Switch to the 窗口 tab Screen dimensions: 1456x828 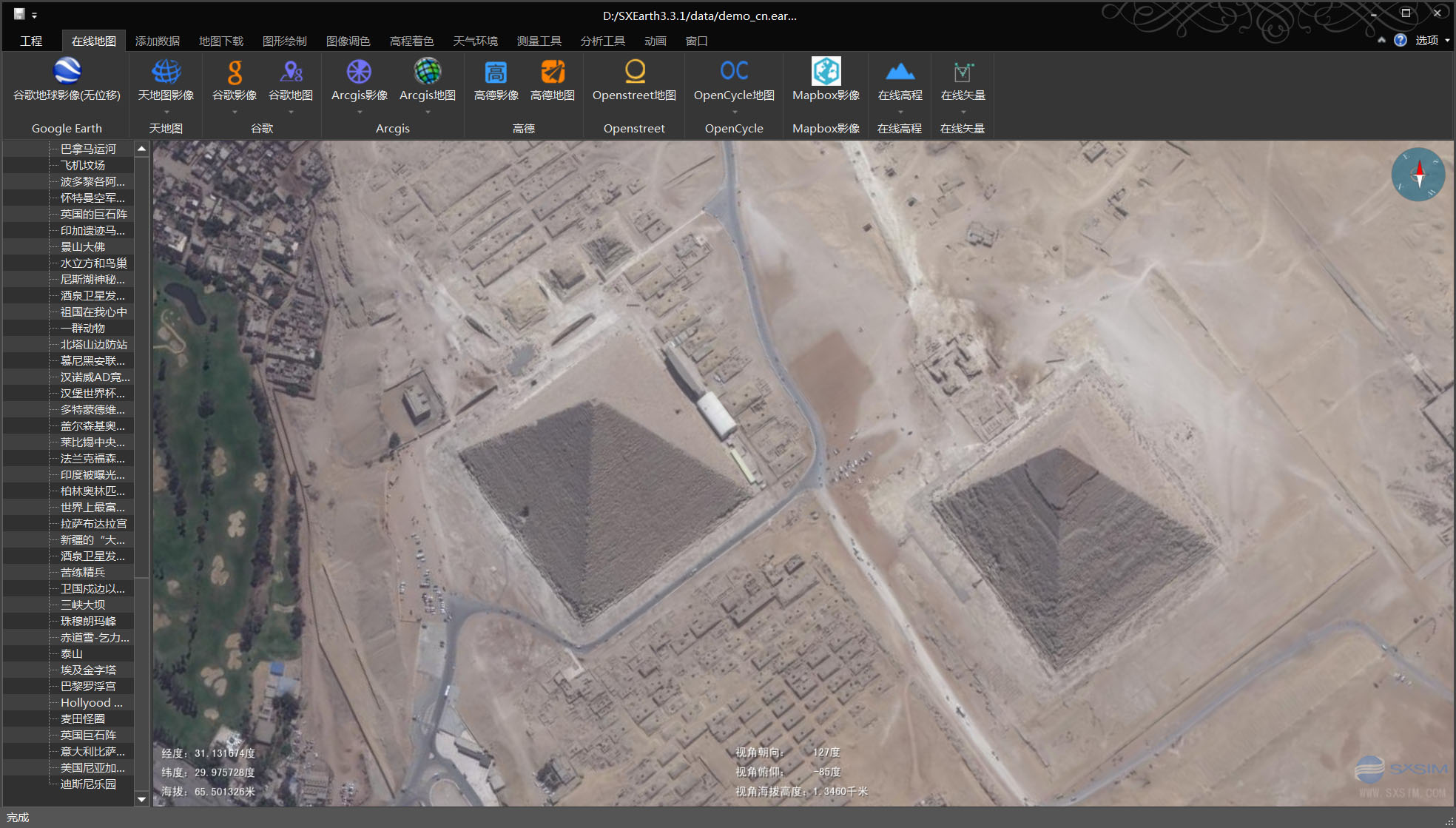[697, 41]
